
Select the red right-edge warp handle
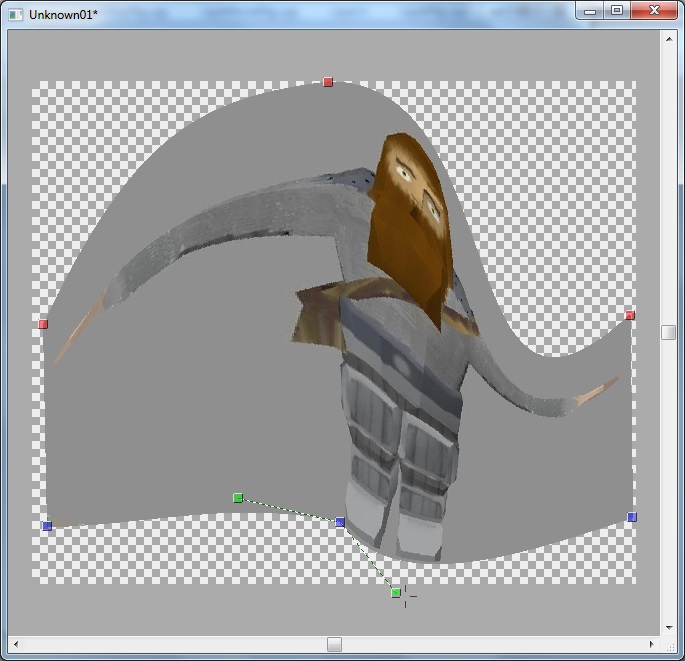(630, 316)
